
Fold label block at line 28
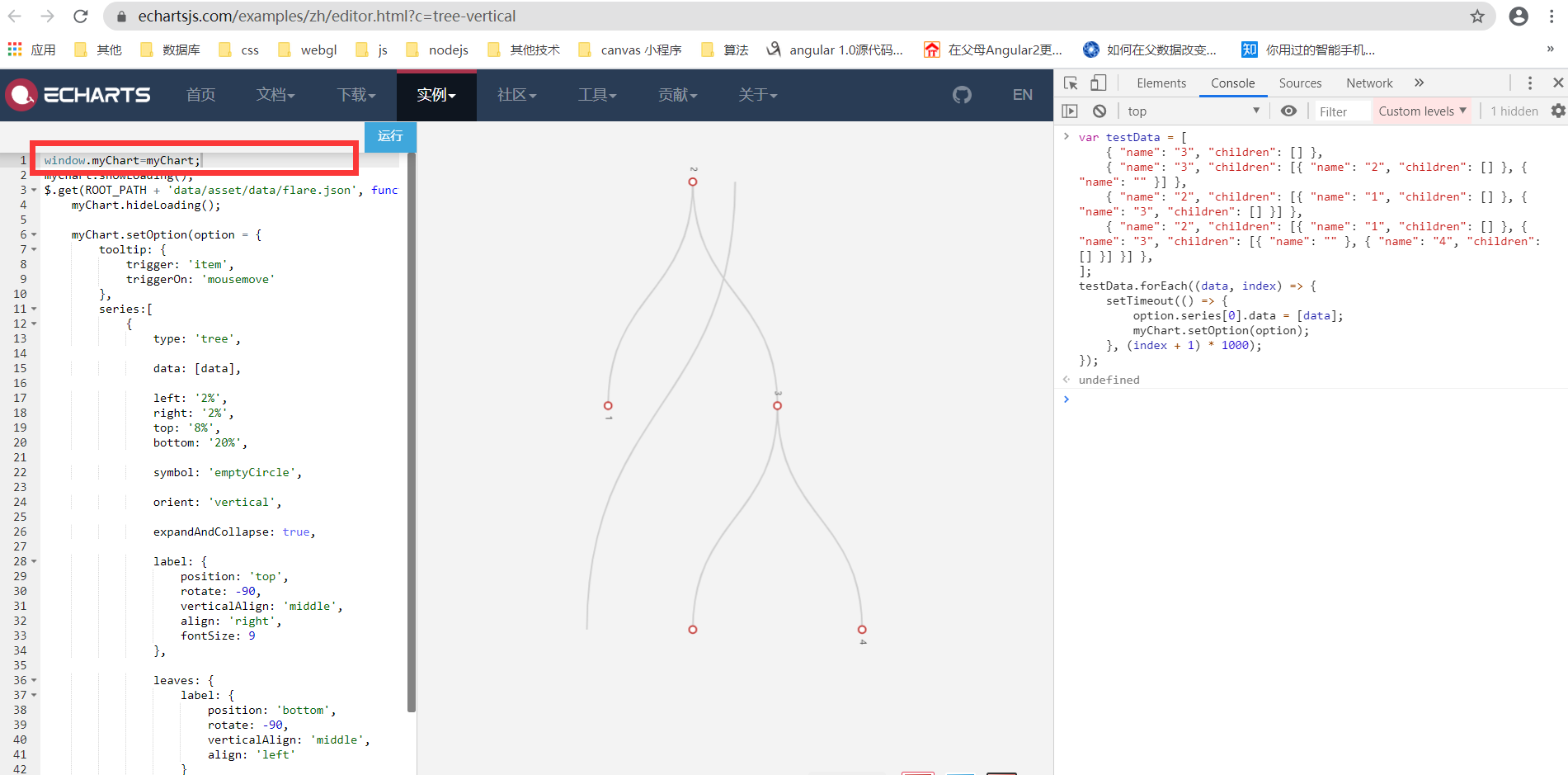tap(34, 561)
